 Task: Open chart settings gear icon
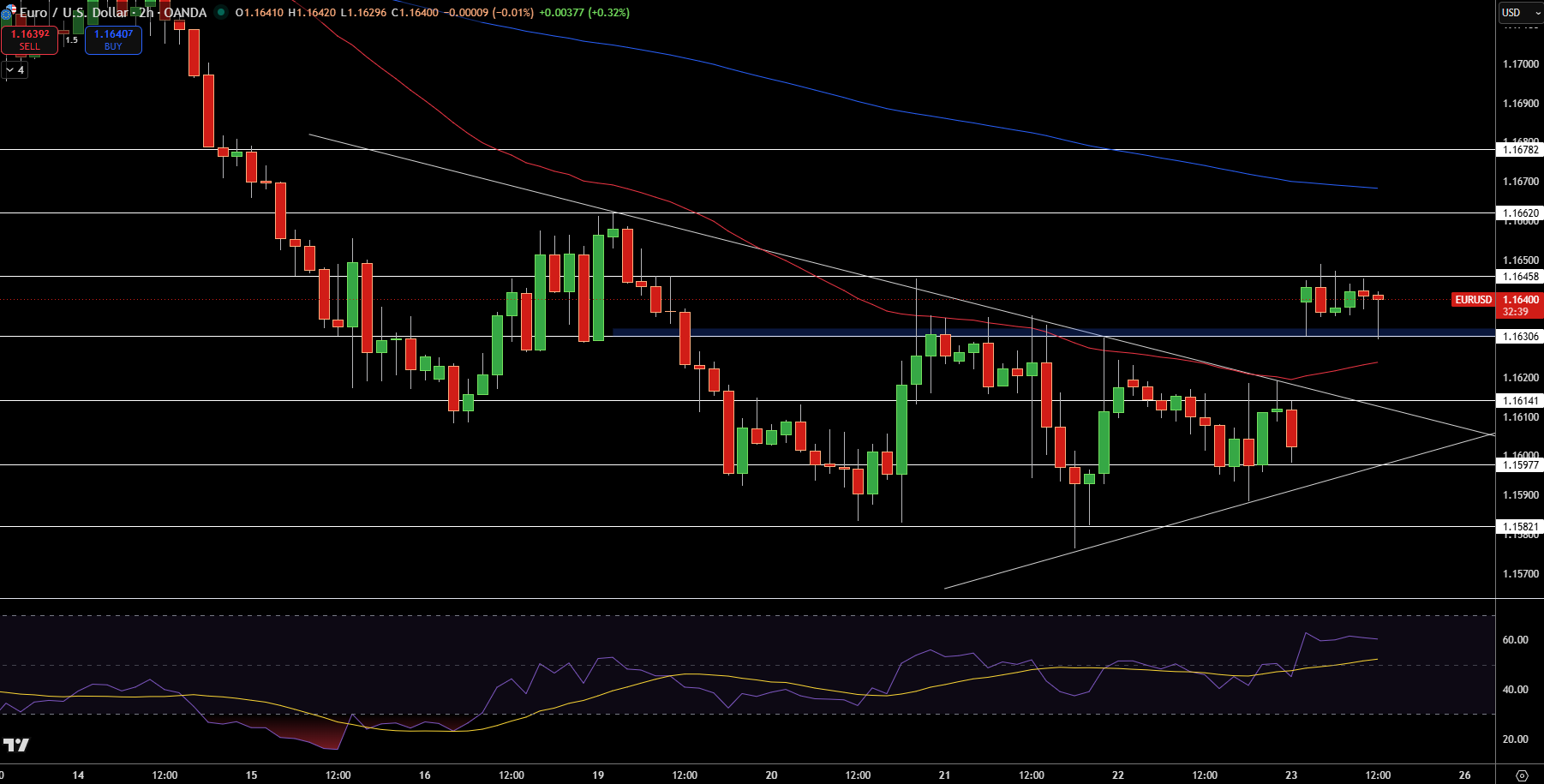coord(1522,775)
